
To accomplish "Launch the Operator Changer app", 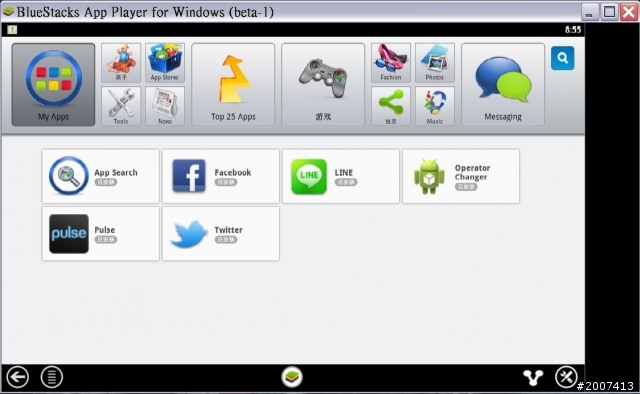I will (x=461, y=176).
